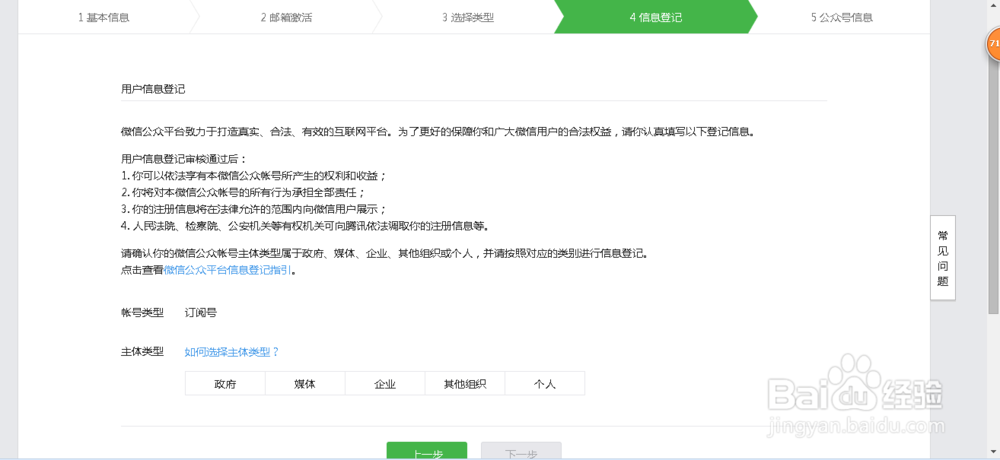Screen dimensions: 1000x460
Task: Click the orange round badge icon
Action: pyautogui.click(x=994, y=45)
